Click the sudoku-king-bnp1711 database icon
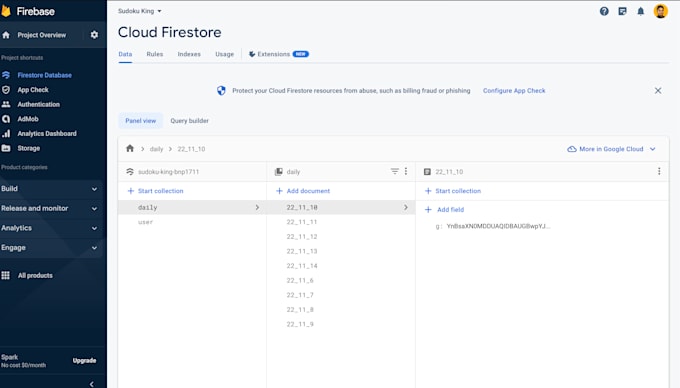Image resolution: width=680 pixels, height=388 pixels. click(x=130, y=172)
